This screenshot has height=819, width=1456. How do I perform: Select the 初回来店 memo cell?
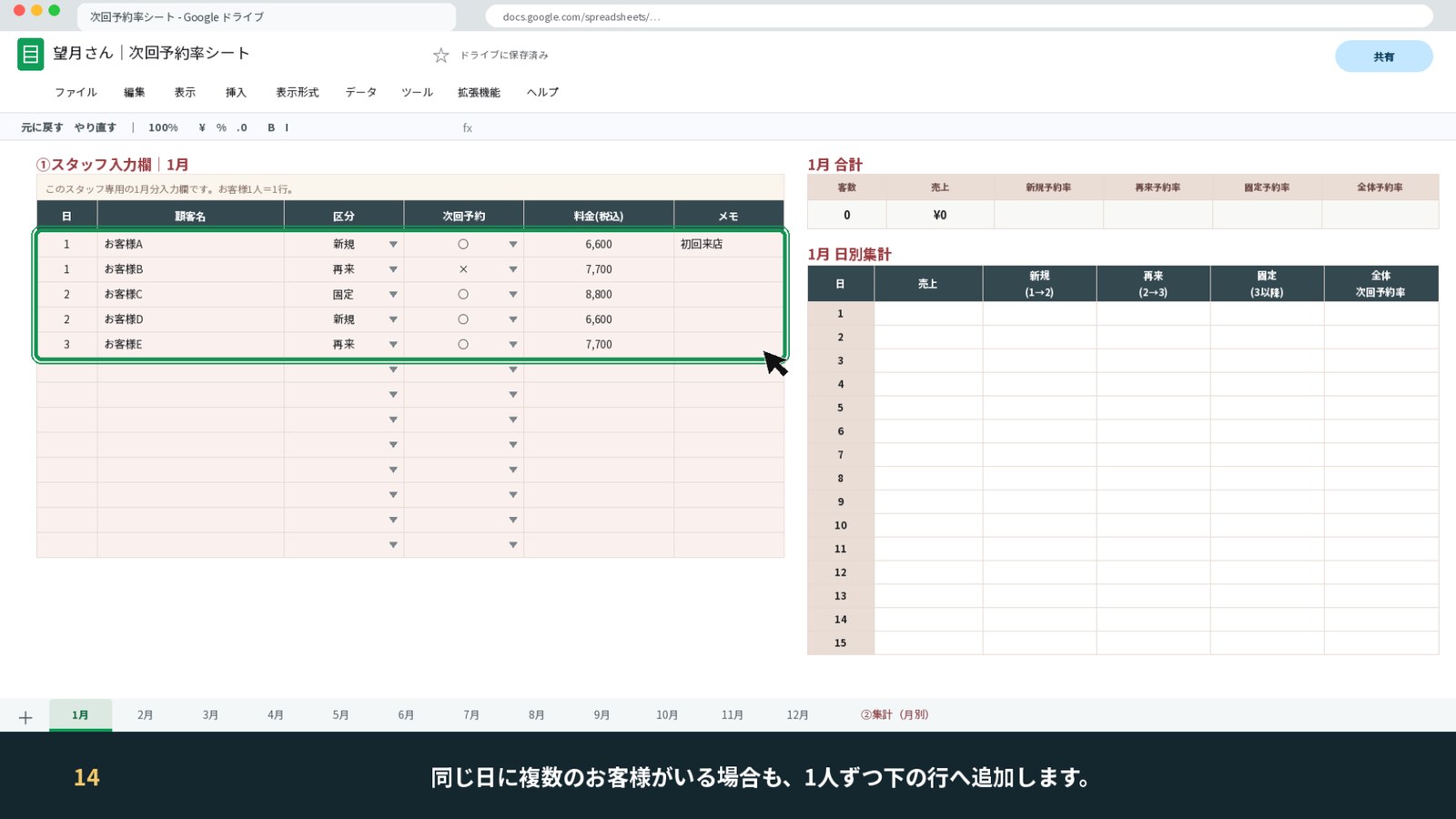(x=728, y=245)
